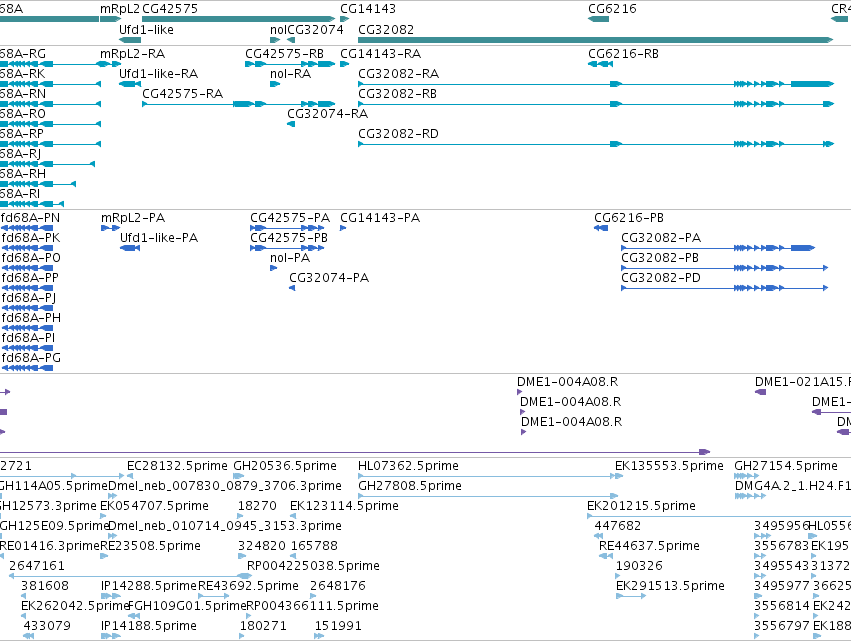Click the GH27808.5prime EST label

point(410,486)
